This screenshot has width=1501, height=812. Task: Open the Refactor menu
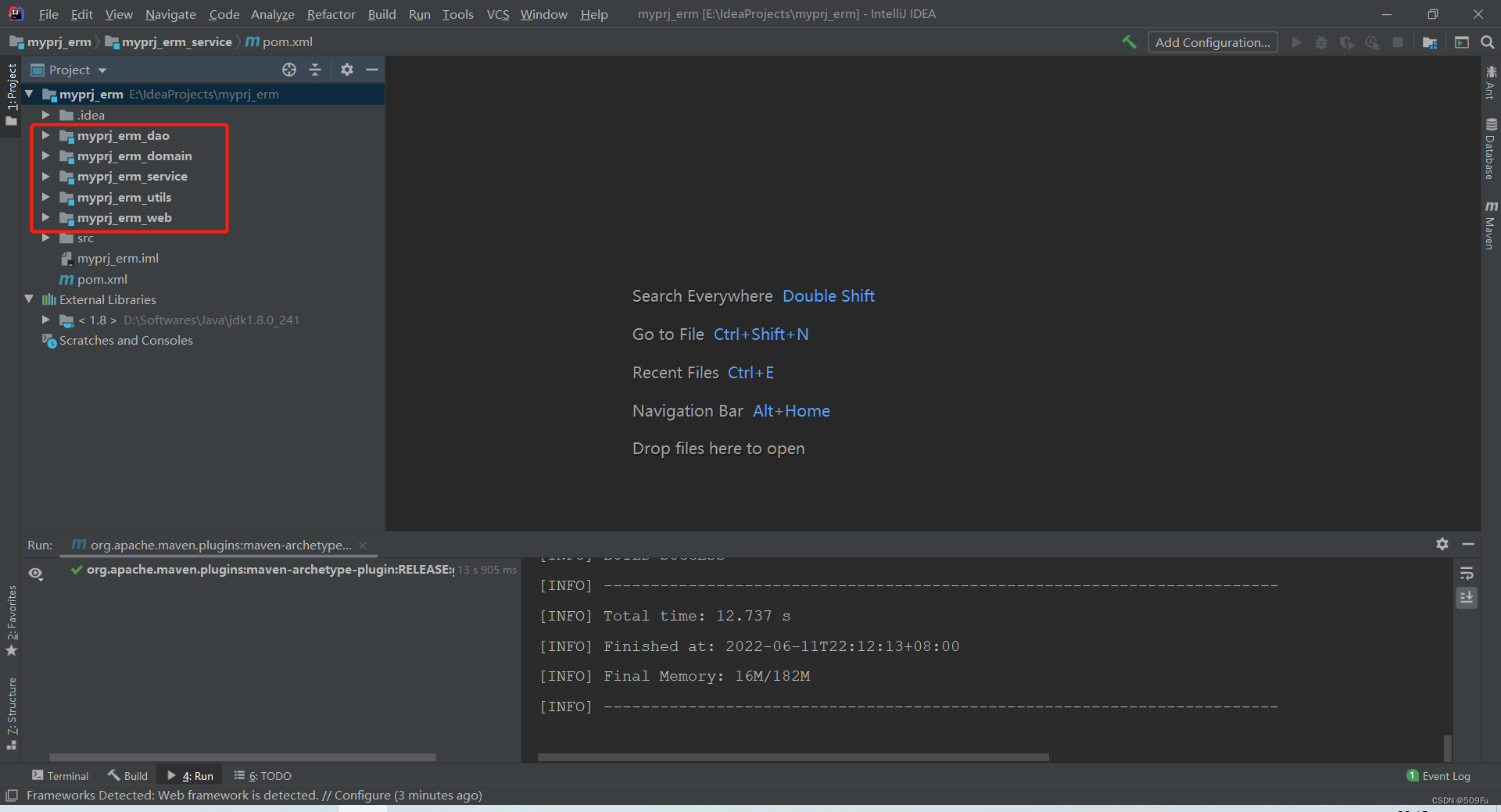[331, 14]
